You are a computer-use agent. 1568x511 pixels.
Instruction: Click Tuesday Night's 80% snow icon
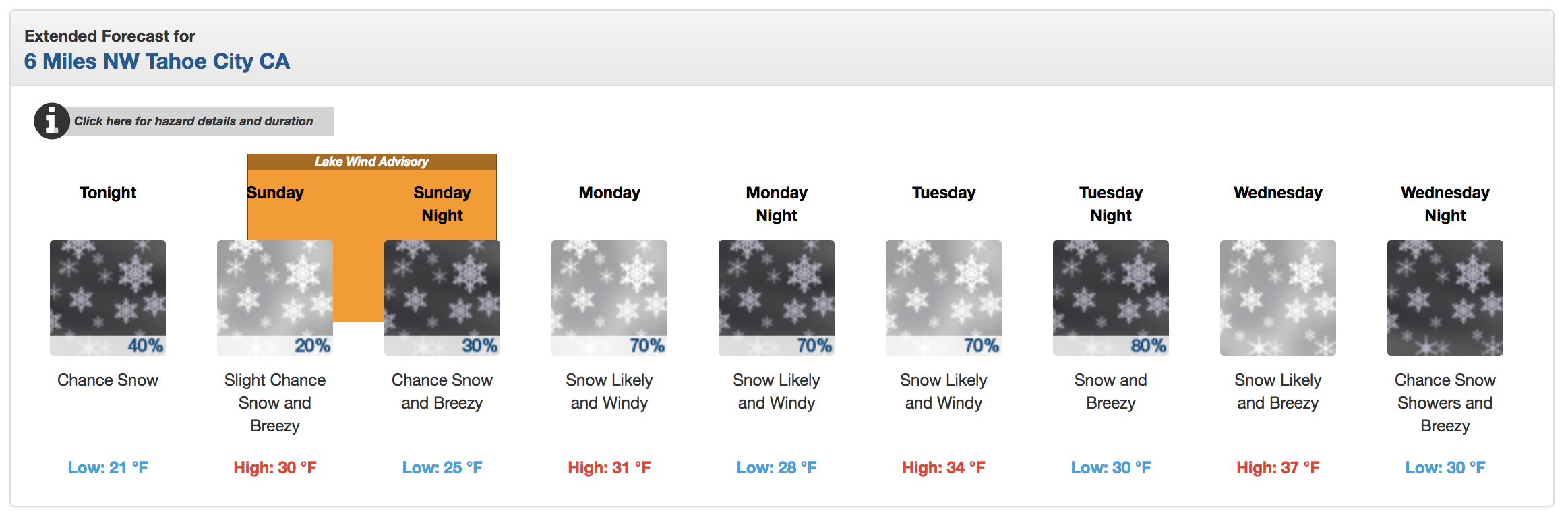pos(1111,298)
